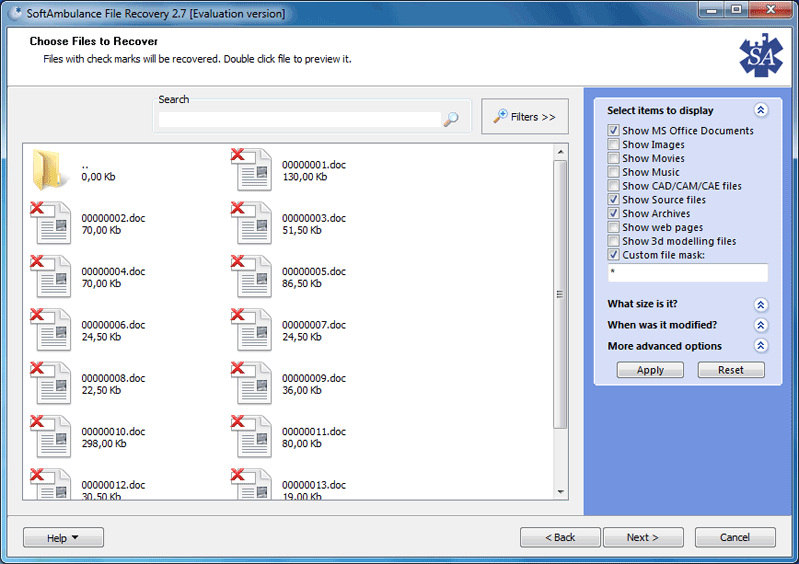This screenshot has width=799, height=564.
Task: Select the 00000010.doc file icon
Action: click(51, 438)
